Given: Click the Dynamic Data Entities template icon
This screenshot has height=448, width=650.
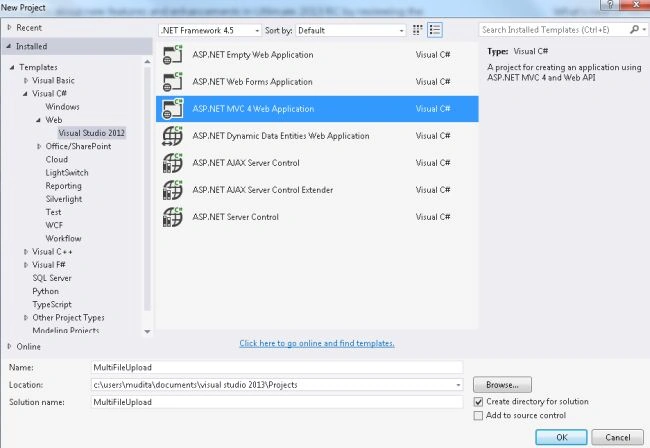Looking at the screenshot, I should [172, 136].
